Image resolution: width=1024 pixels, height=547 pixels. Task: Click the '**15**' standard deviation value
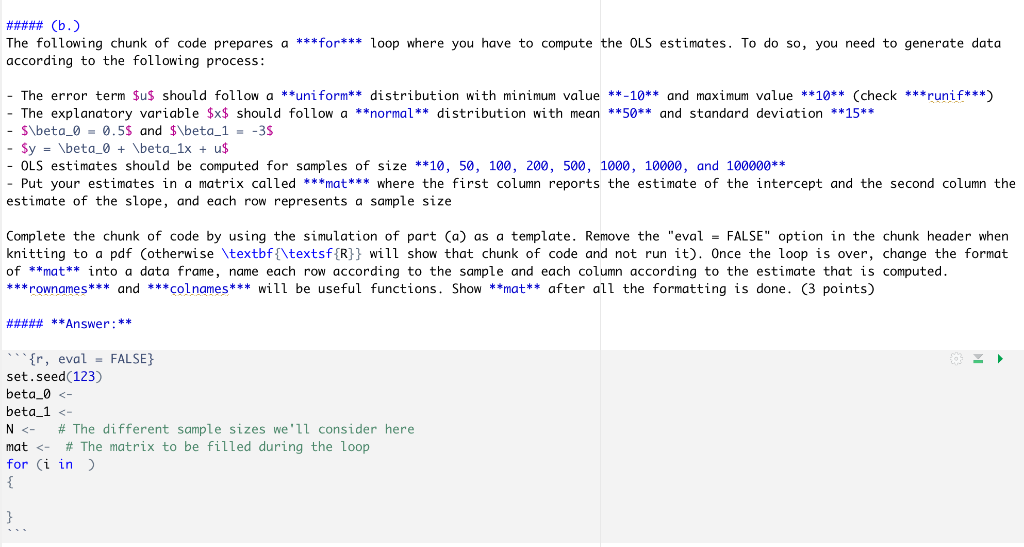(852, 113)
